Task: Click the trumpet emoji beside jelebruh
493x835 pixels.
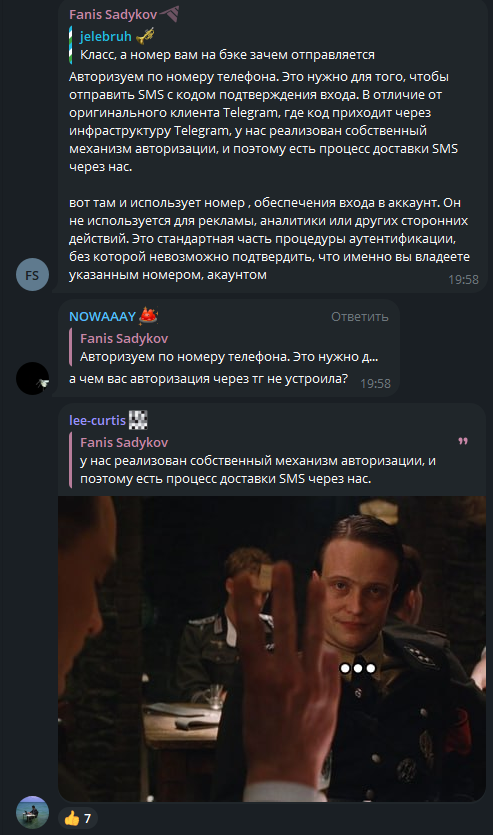Action: (145, 36)
